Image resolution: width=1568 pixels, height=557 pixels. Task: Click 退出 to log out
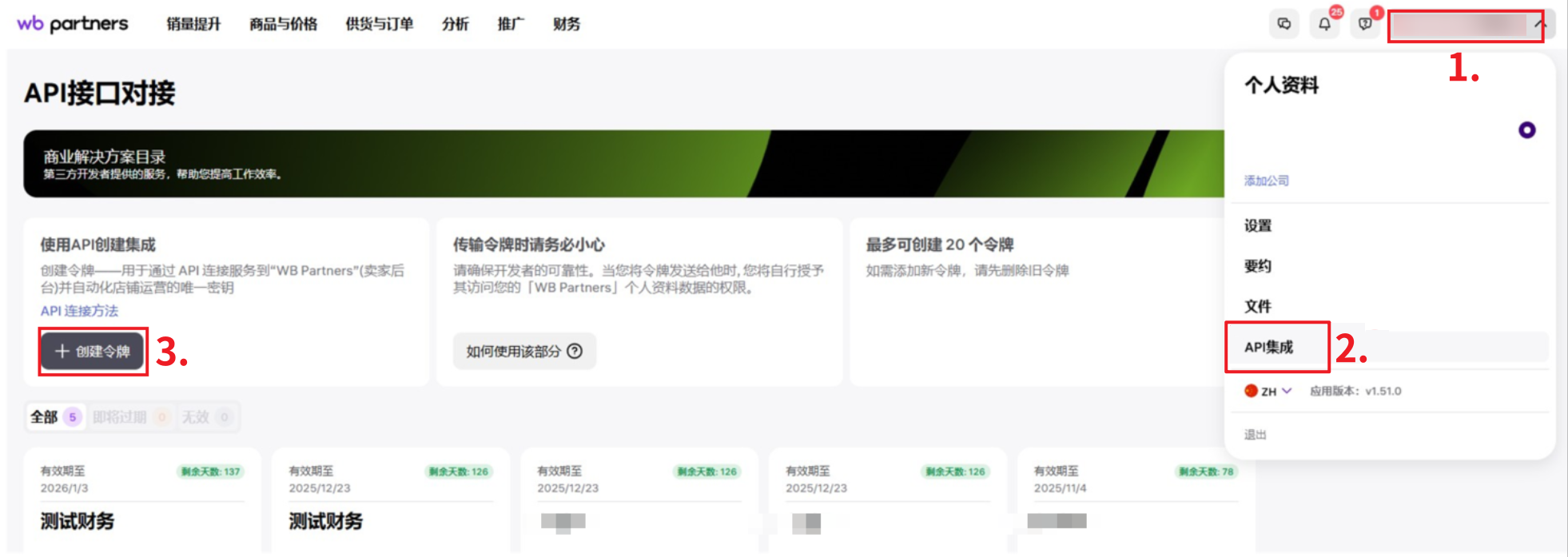click(1255, 435)
